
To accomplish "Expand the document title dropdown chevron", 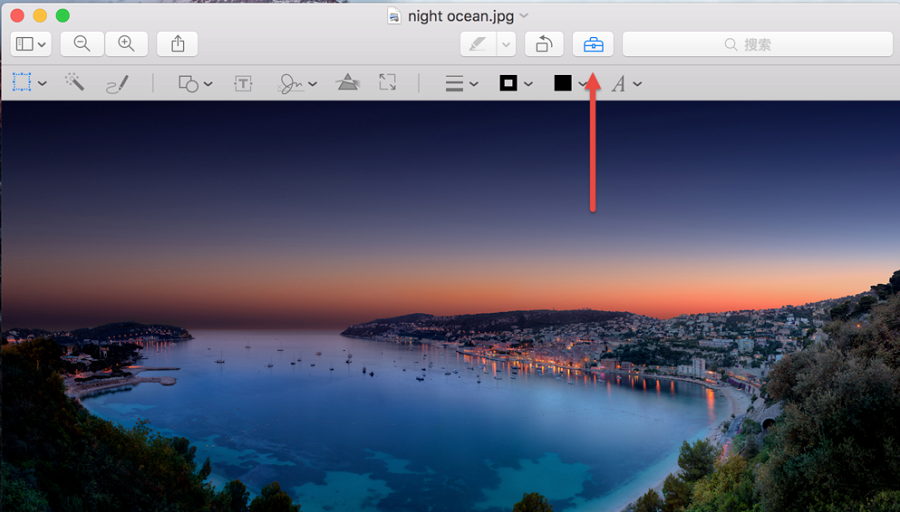I will 524,16.
